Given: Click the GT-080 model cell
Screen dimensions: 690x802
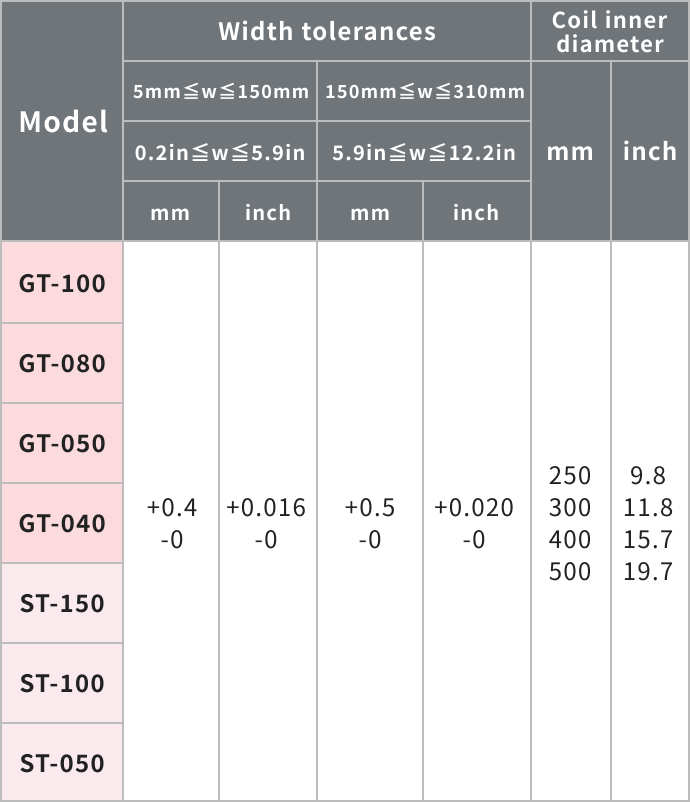Looking at the screenshot, I should click(x=62, y=363).
